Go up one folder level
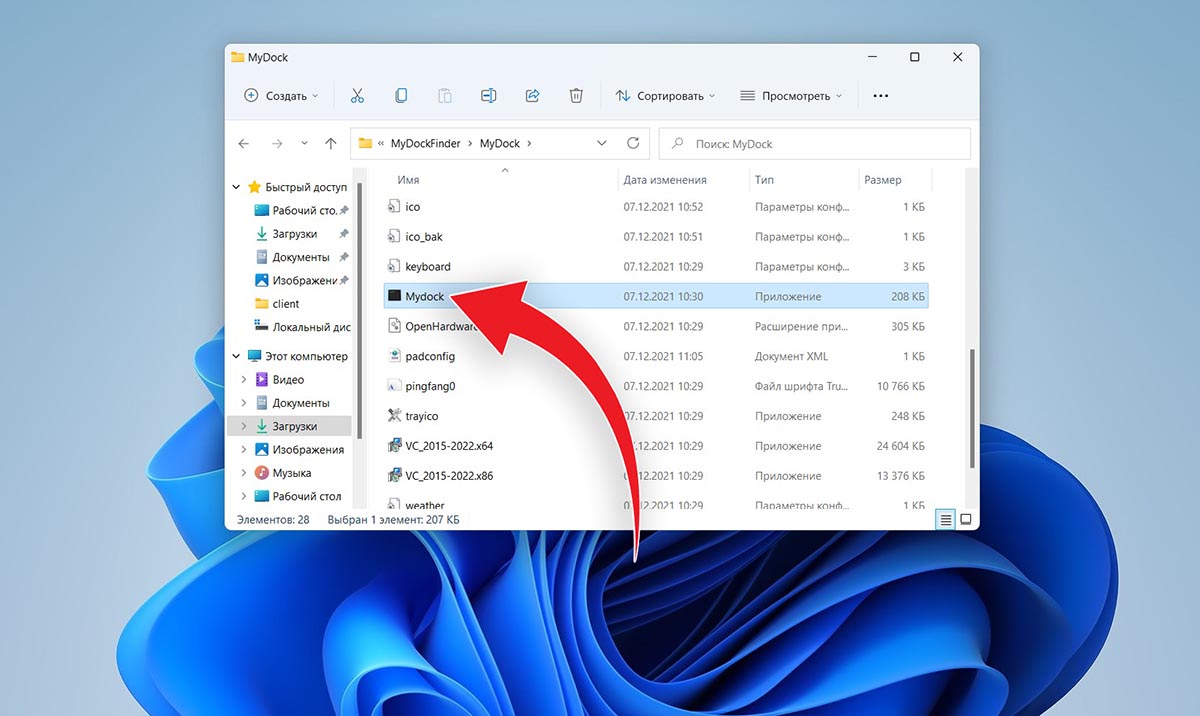Screen dimensions: 1200x716 coord(331,144)
